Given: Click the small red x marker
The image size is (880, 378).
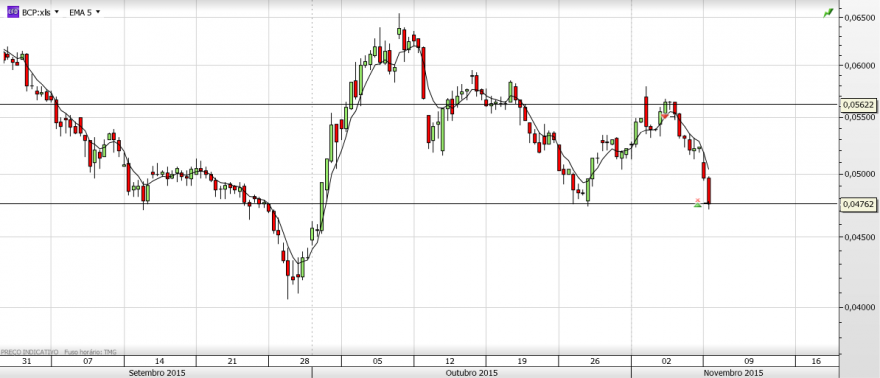Looking at the screenshot, I should pos(698,200).
